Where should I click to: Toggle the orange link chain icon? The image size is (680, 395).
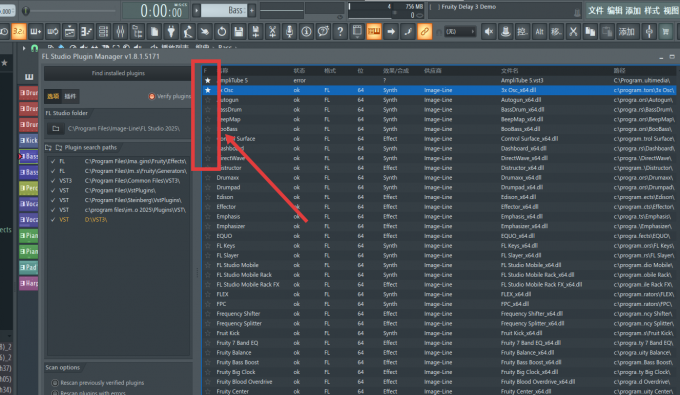click(425, 32)
